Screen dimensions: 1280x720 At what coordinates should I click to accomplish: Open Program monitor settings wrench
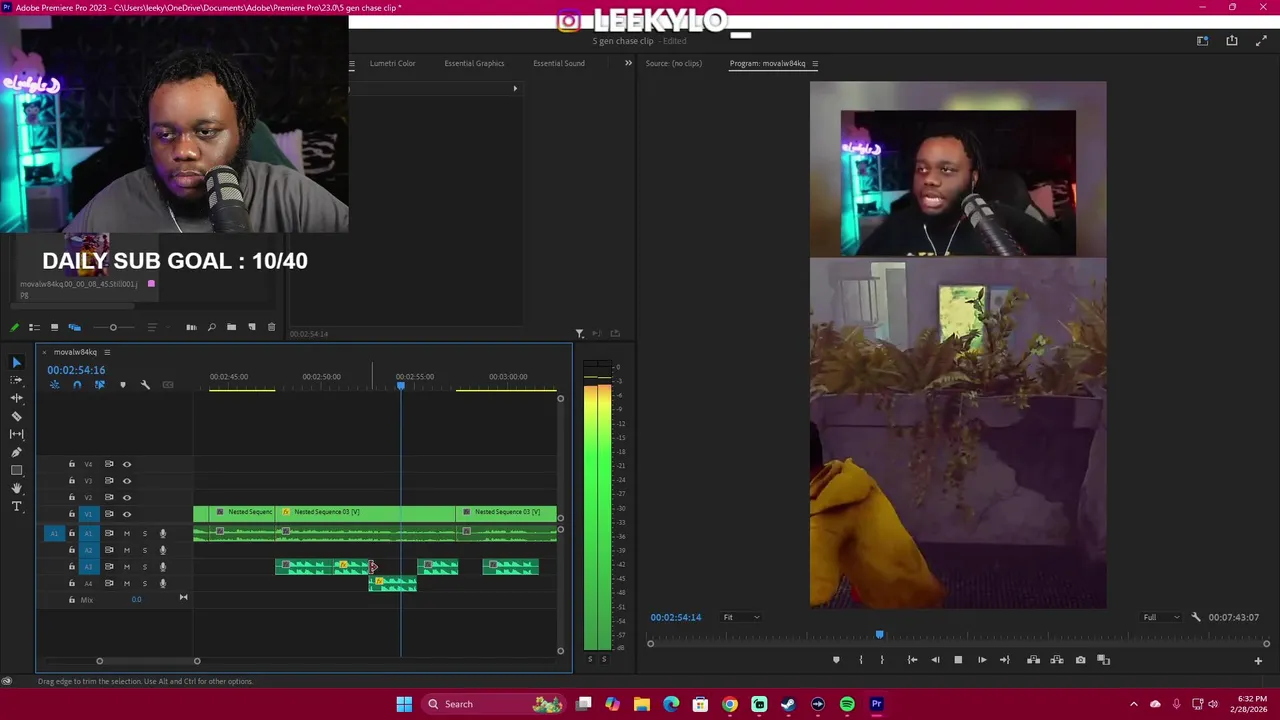pos(1195,617)
